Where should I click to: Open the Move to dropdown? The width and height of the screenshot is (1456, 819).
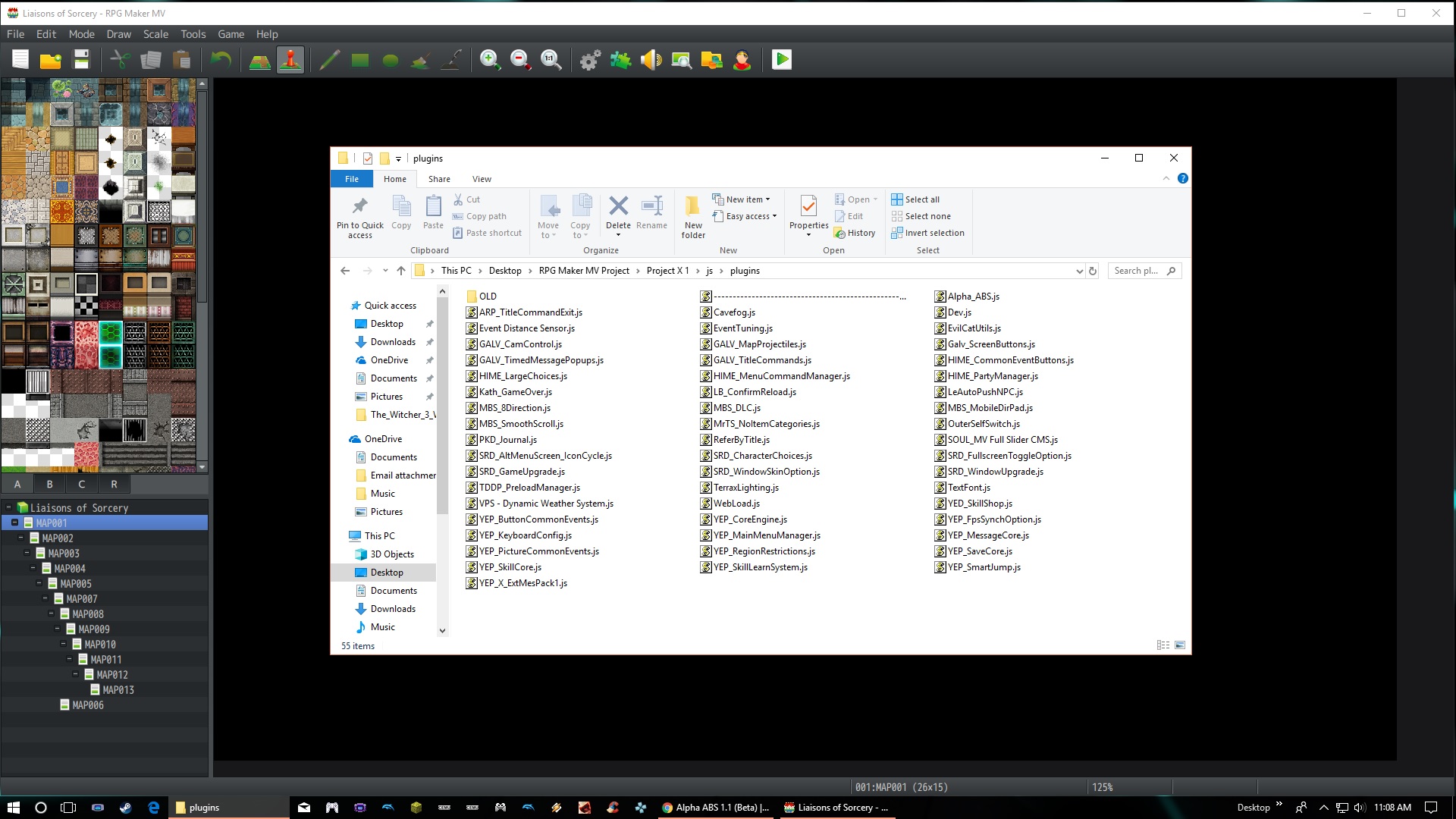tap(548, 216)
